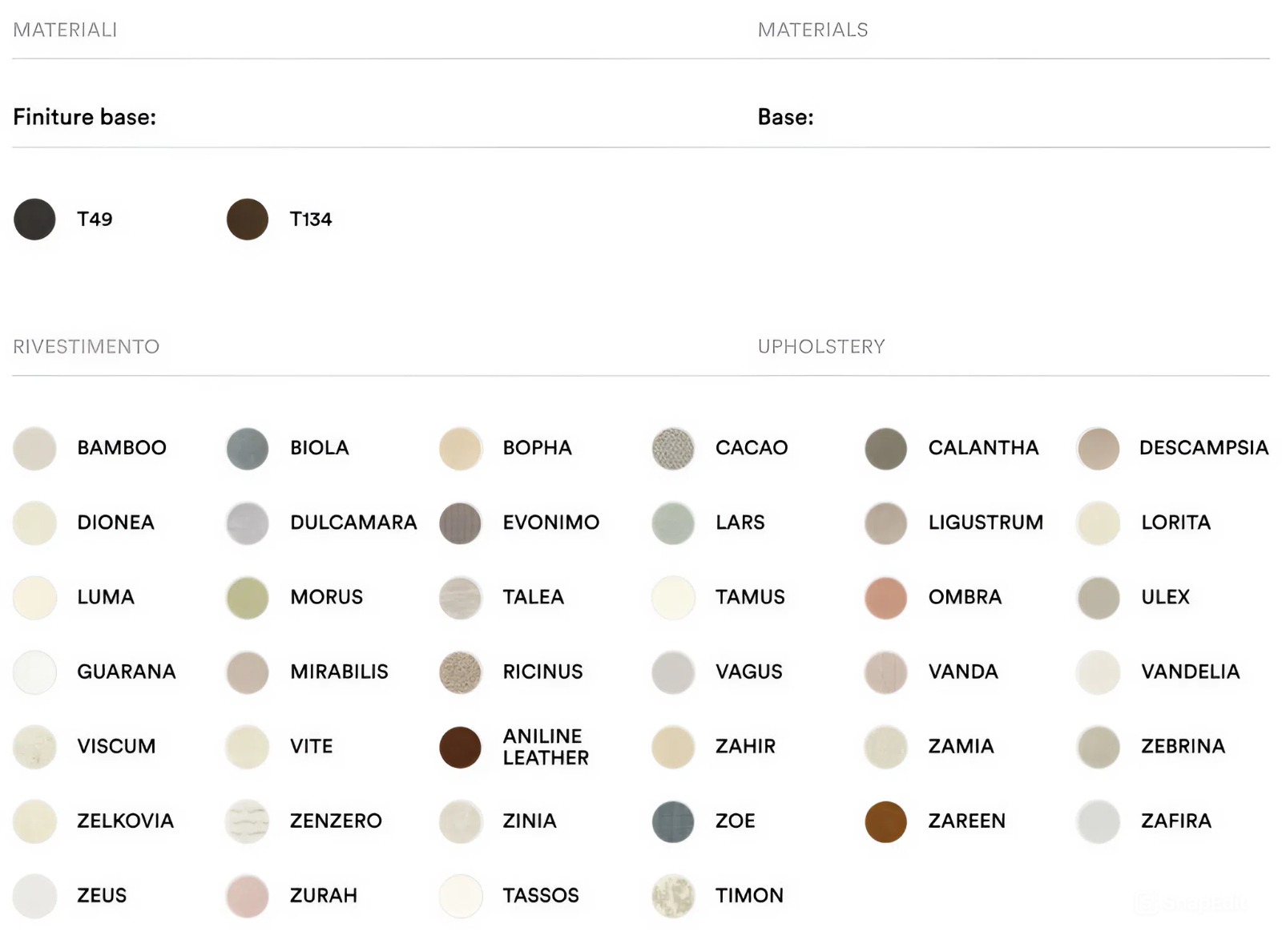Select the ZURAH pink upholstery swatch
The image size is (1282, 952).
point(247,896)
